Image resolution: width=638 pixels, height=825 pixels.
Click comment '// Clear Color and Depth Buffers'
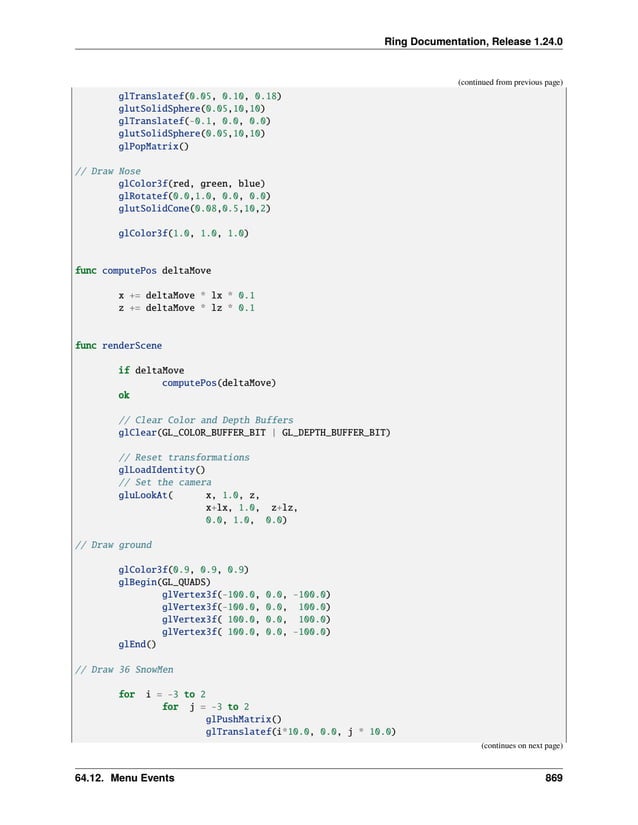point(206,420)
